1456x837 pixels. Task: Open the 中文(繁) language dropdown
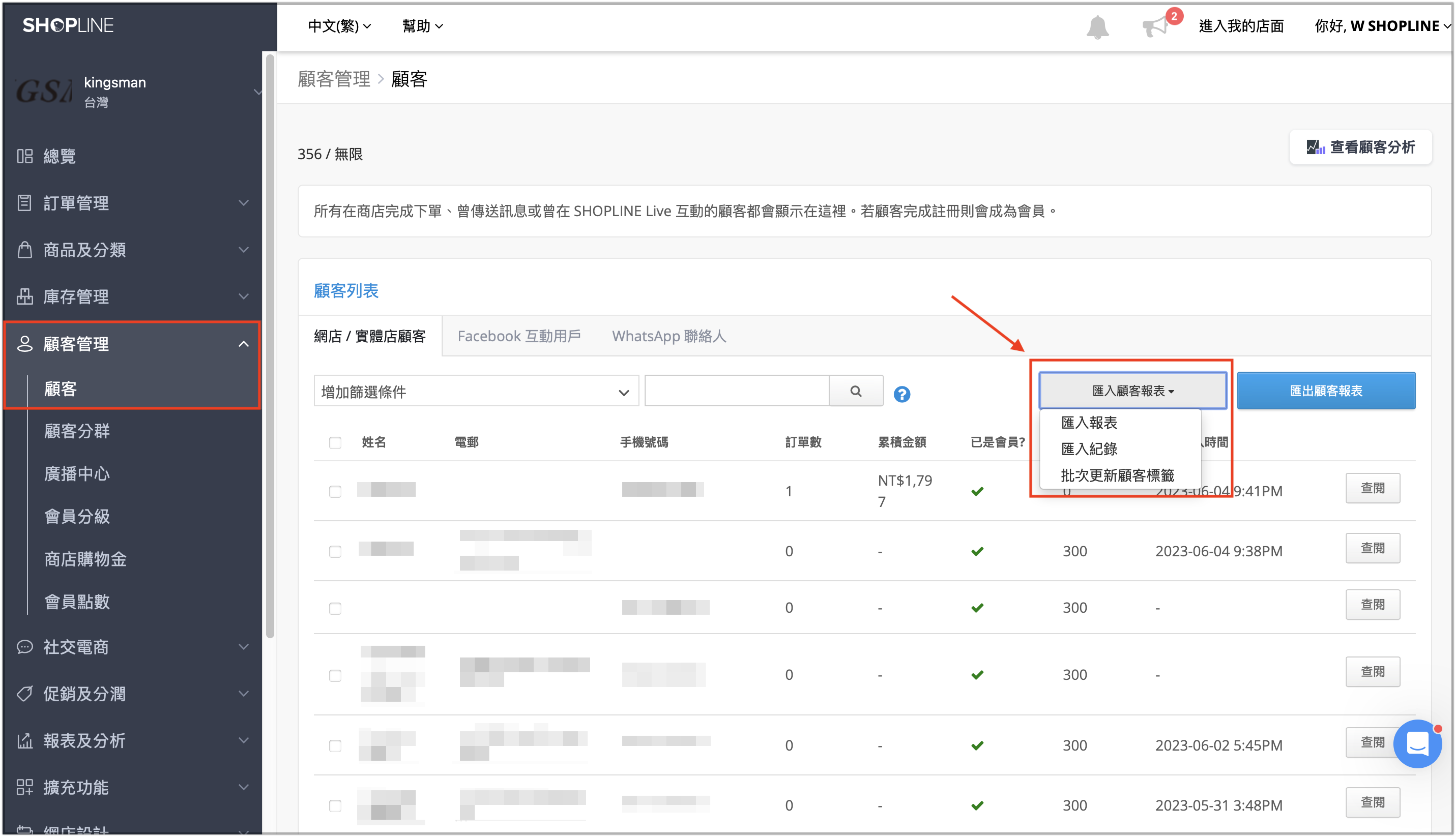click(339, 26)
